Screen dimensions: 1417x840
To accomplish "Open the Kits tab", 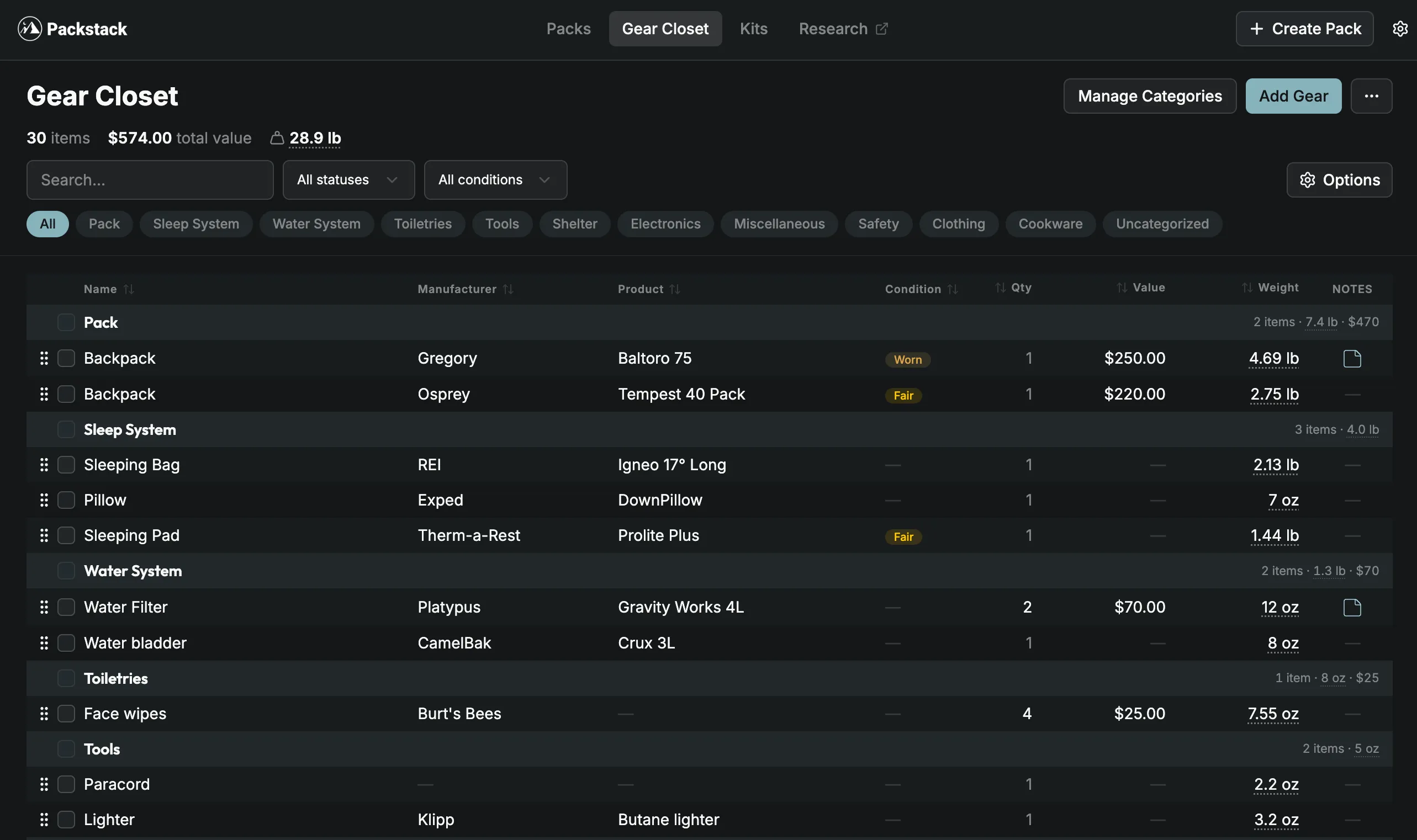I will [753, 28].
